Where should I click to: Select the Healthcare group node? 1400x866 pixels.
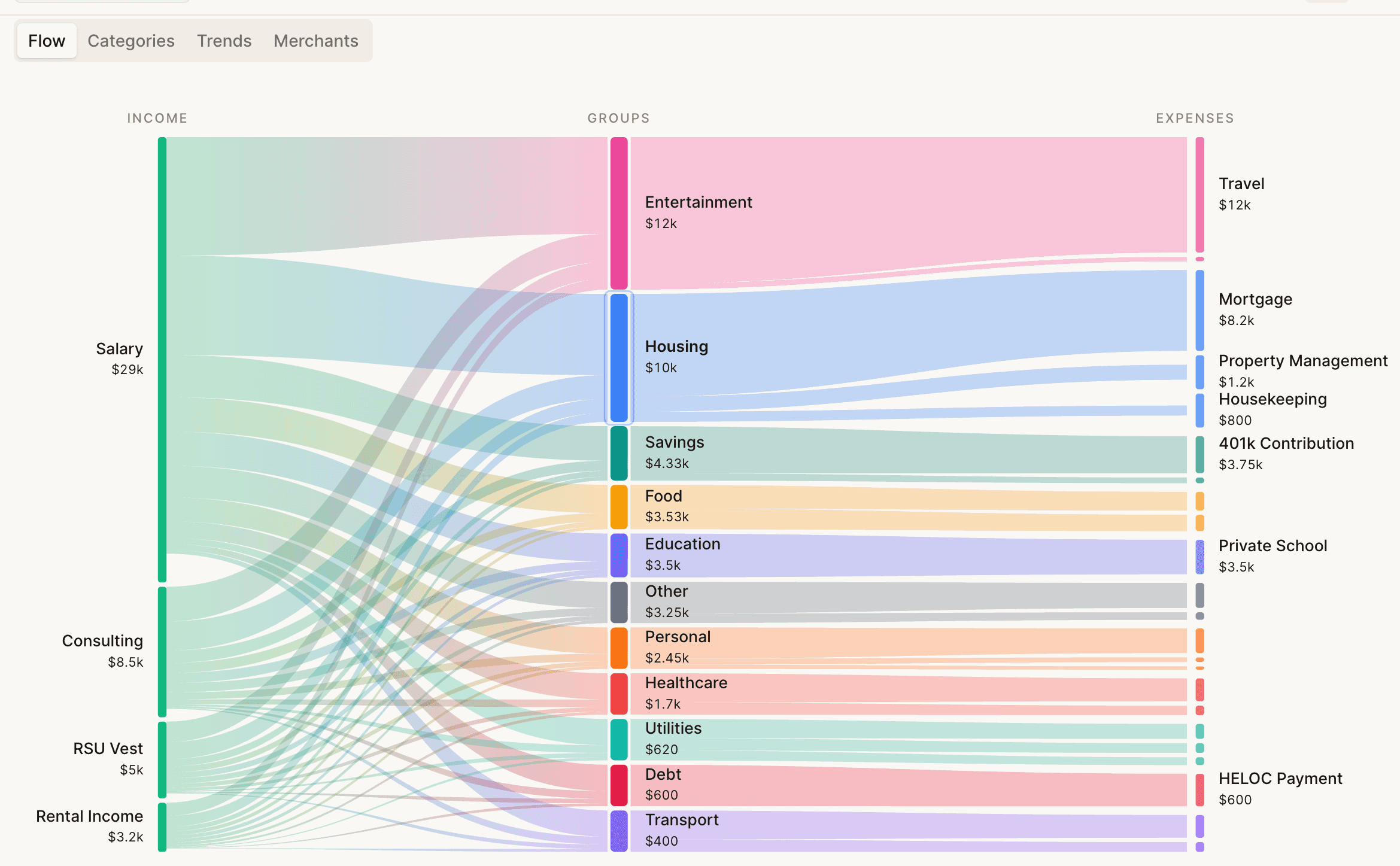point(618,693)
